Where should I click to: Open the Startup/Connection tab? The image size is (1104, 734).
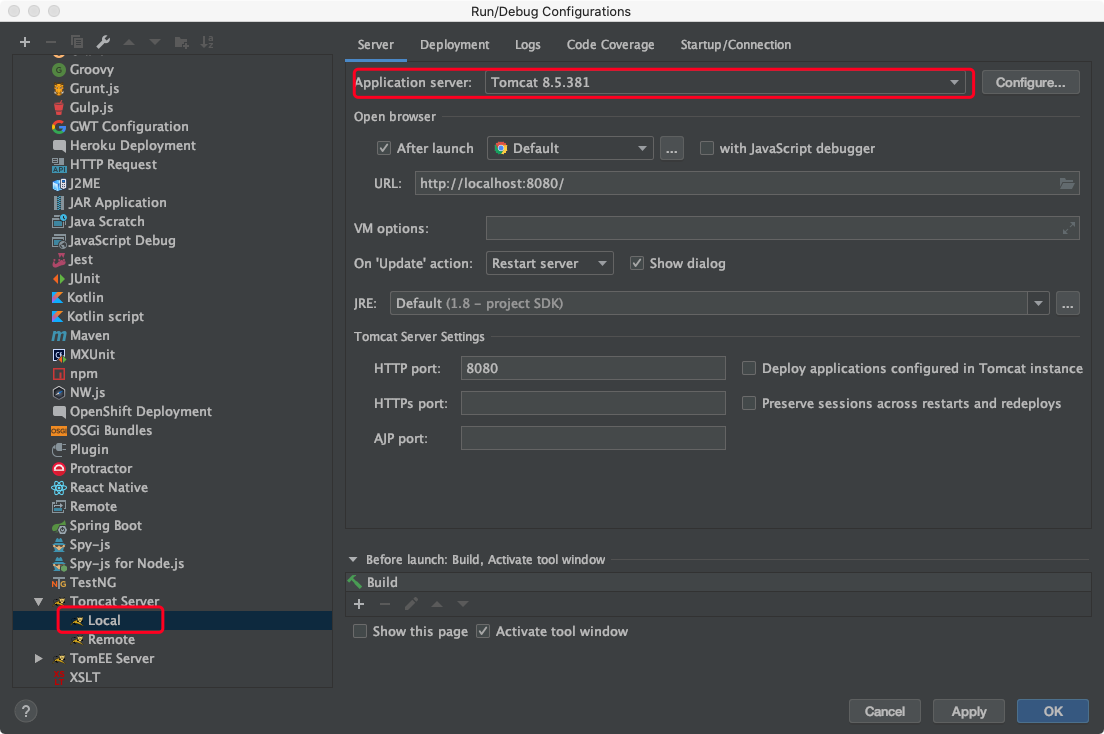pos(735,45)
